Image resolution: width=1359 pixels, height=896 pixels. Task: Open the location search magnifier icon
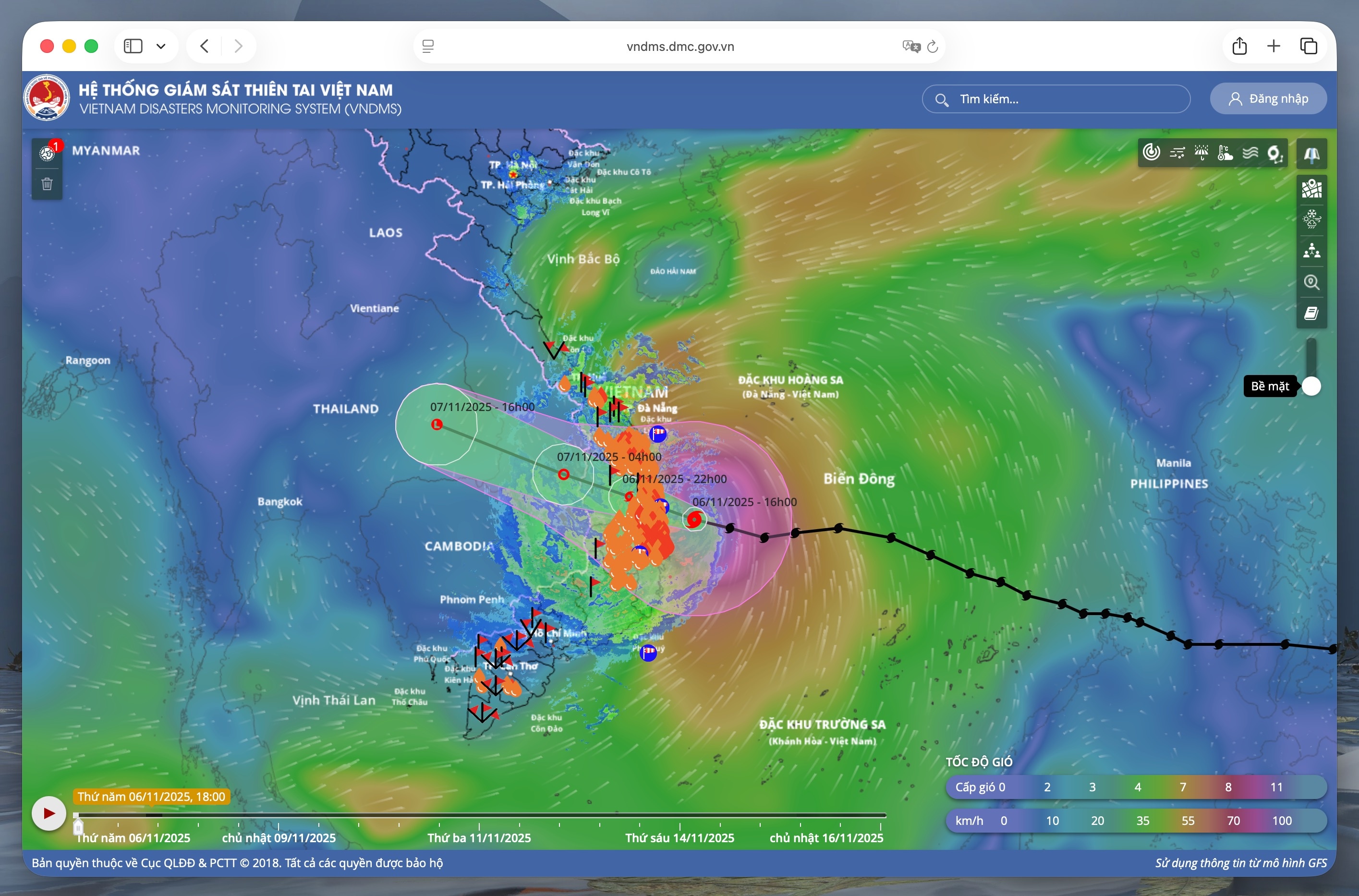point(1311,282)
